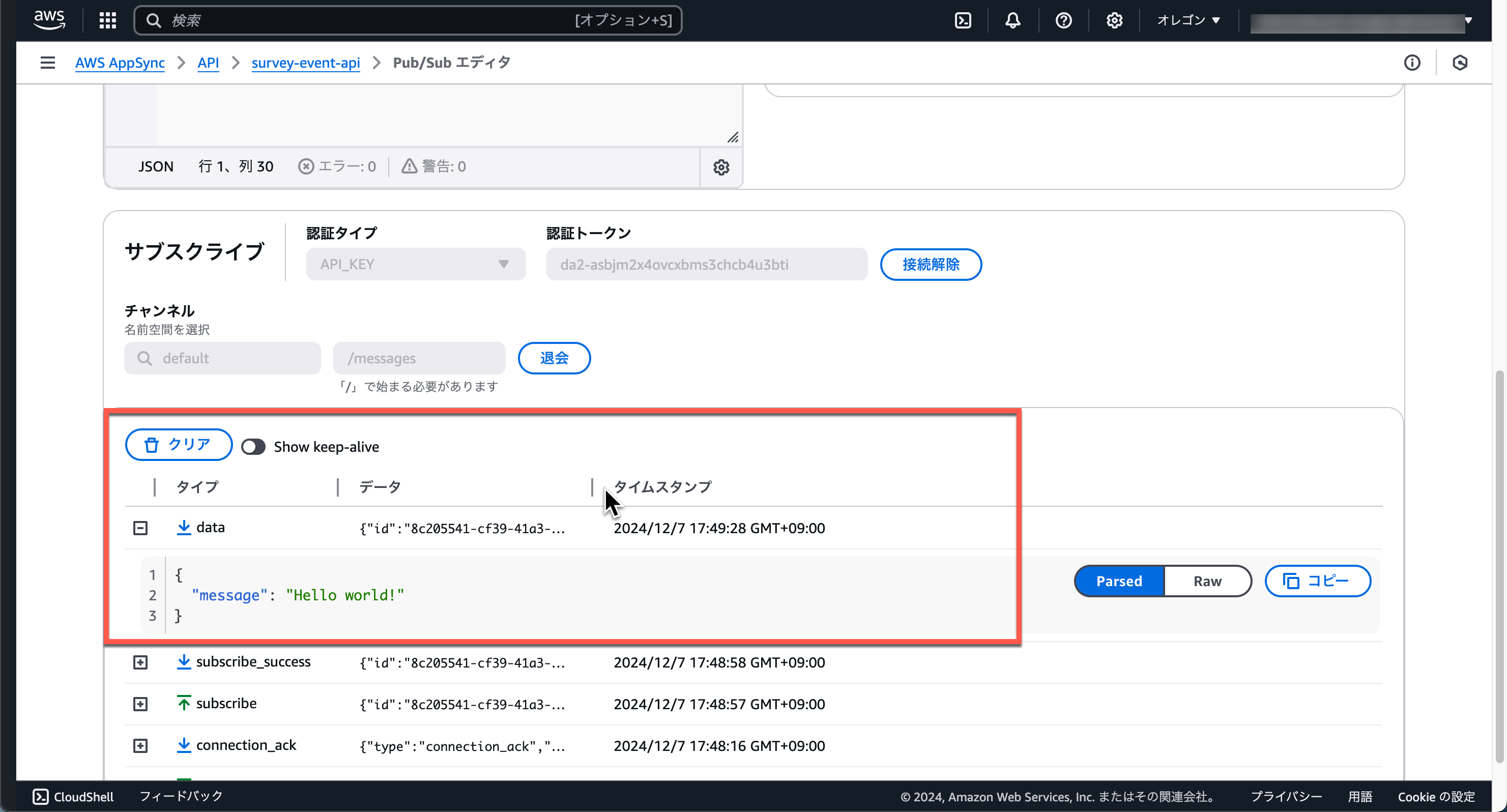Image resolution: width=1507 pixels, height=812 pixels.
Task: Click the エラー: 0 indicator in JSON editor
Action: click(337, 166)
